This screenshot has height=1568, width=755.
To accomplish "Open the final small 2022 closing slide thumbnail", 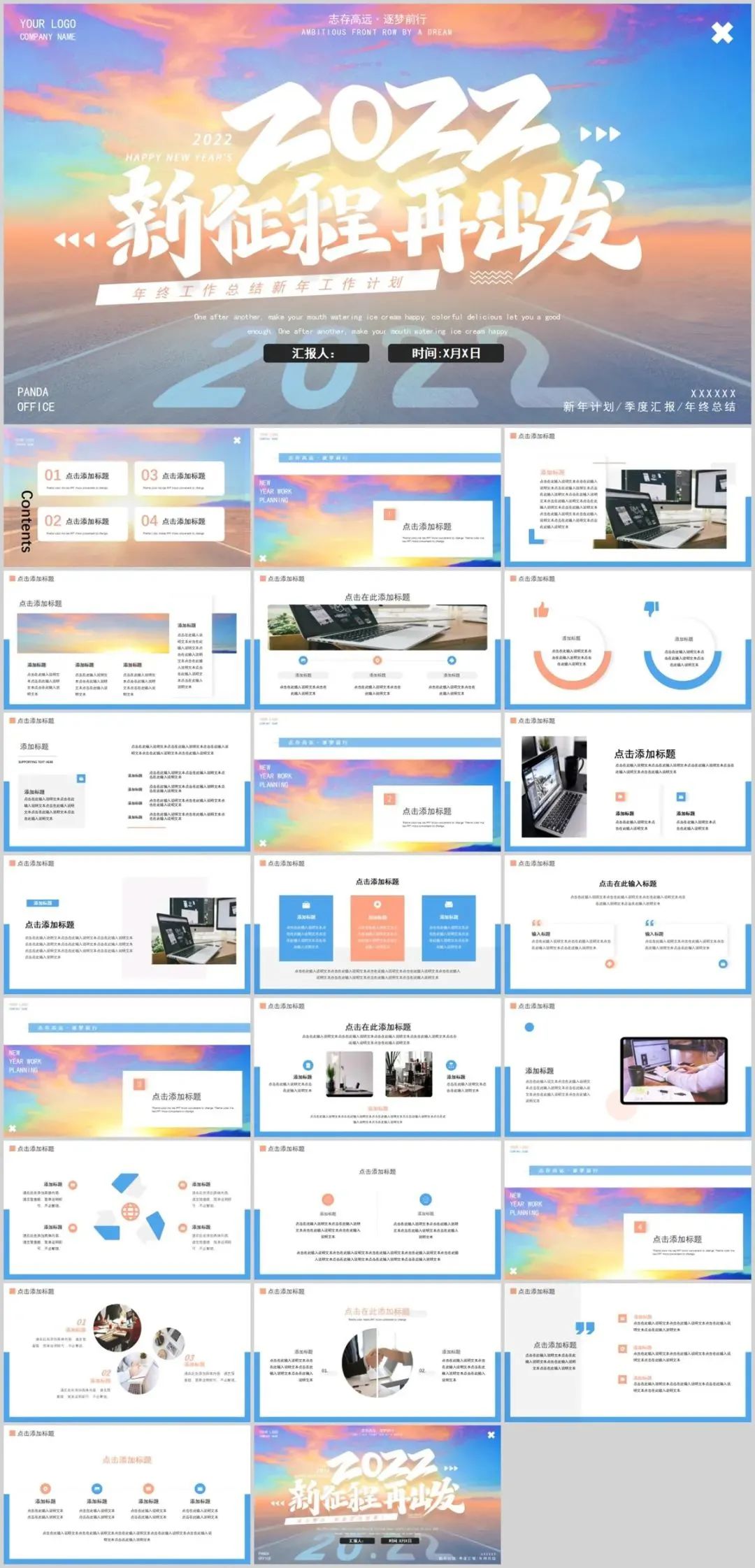I will tap(377, 1495).
